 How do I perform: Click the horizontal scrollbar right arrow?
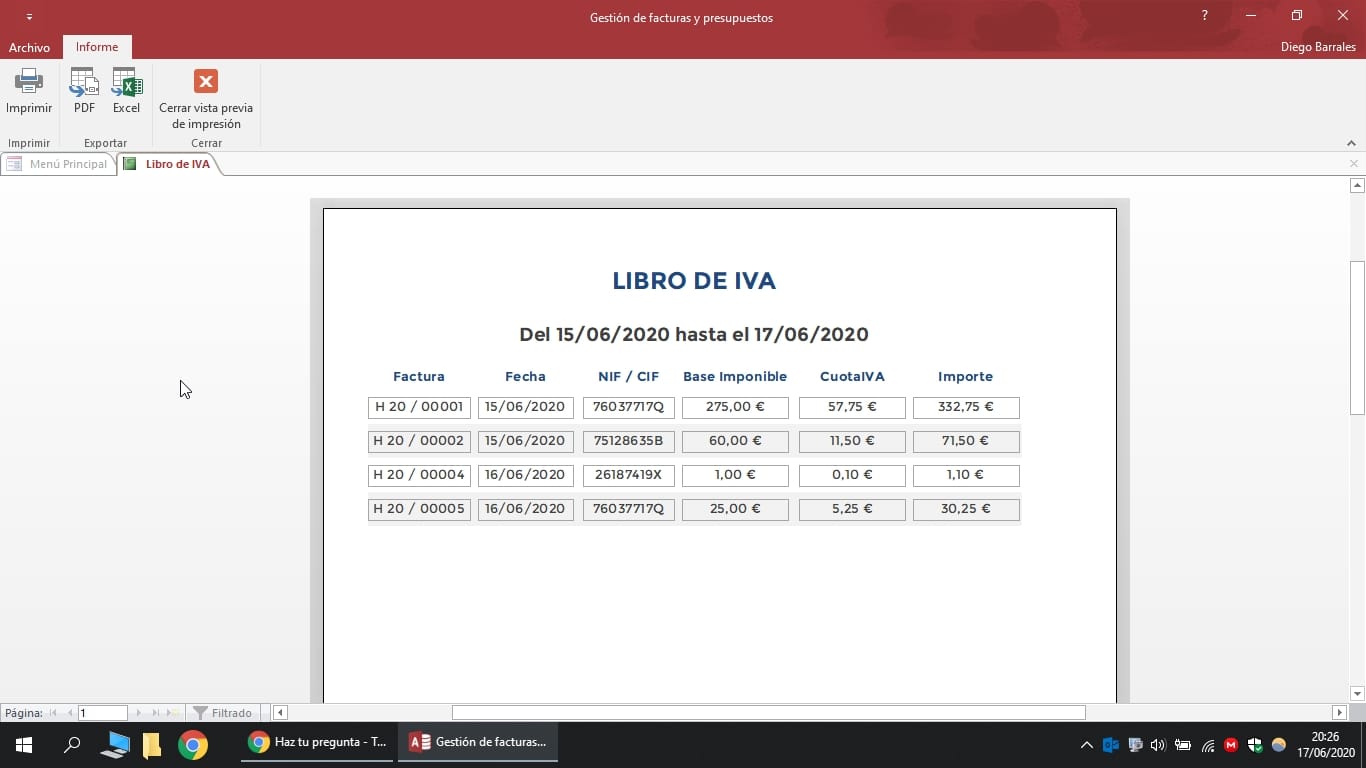[x=1340, y=713]
